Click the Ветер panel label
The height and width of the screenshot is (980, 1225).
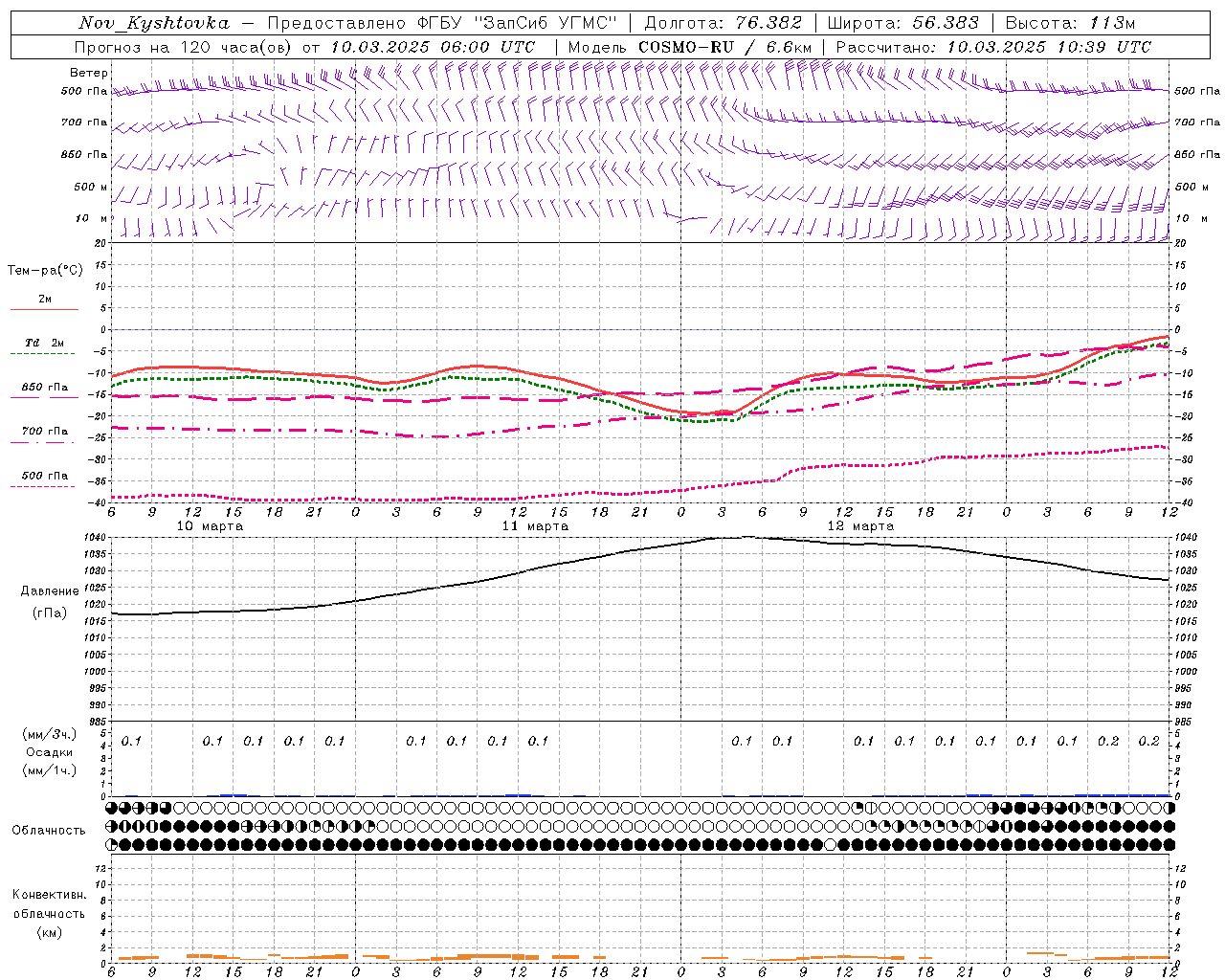coord(89,73)
